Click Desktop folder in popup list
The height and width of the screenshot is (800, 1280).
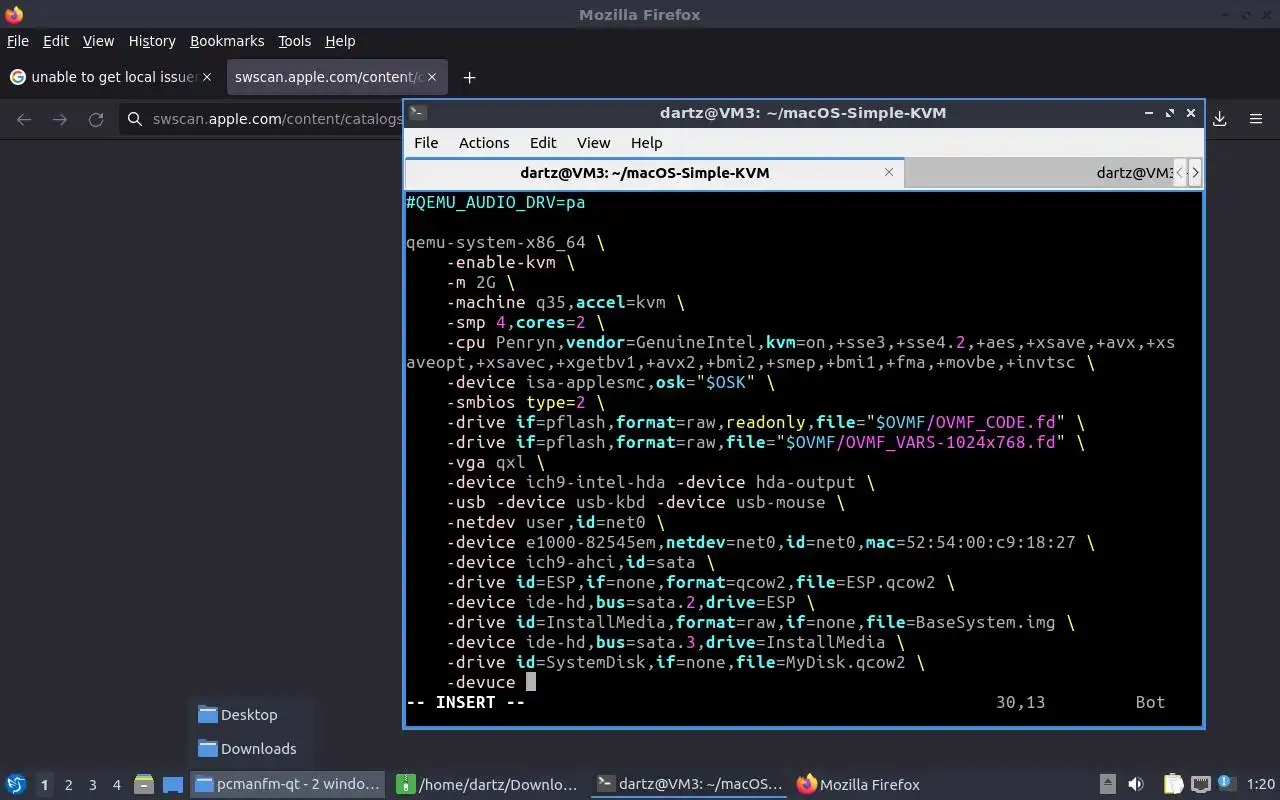pyautogui.click(x=238, y=715)
